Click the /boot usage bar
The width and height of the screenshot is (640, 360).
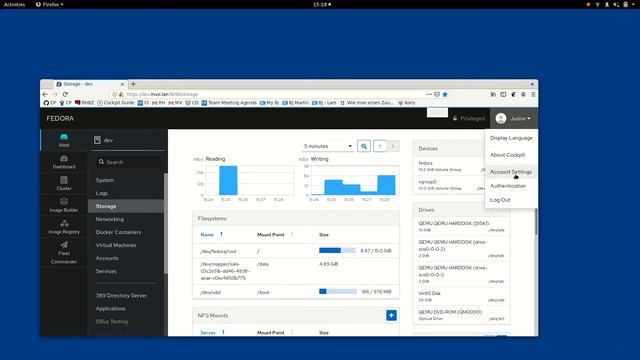point(338,291)
